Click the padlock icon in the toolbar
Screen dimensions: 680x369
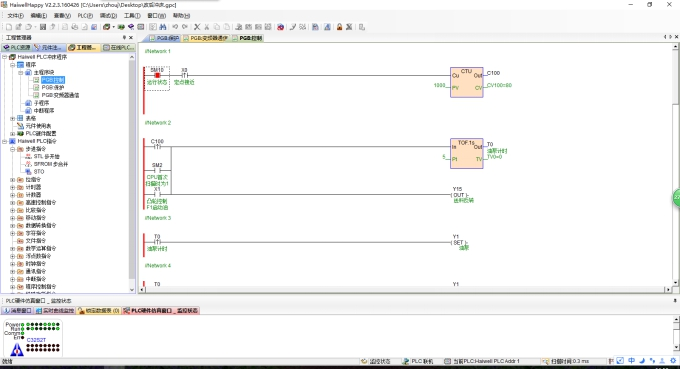click(339, 27)
